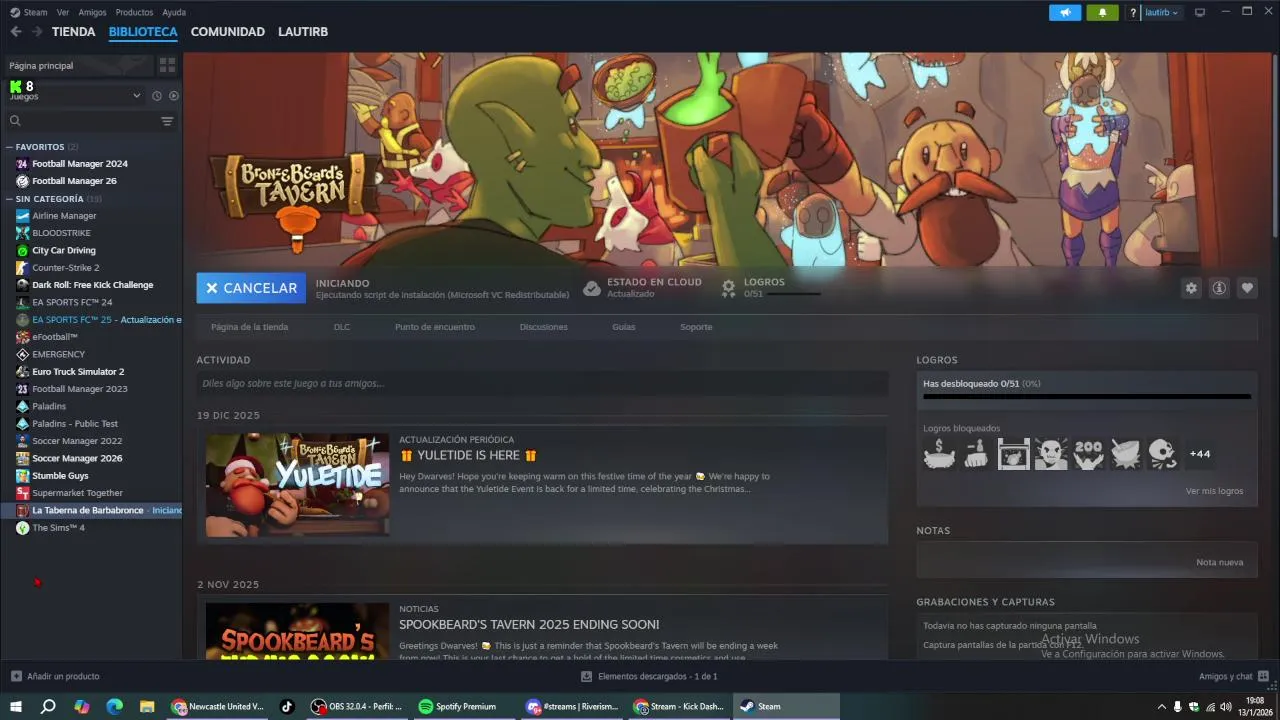Viewport: 1280px width, 720px height.
Task: Go to COMUNIDAD tab
Action: point(228,32)
